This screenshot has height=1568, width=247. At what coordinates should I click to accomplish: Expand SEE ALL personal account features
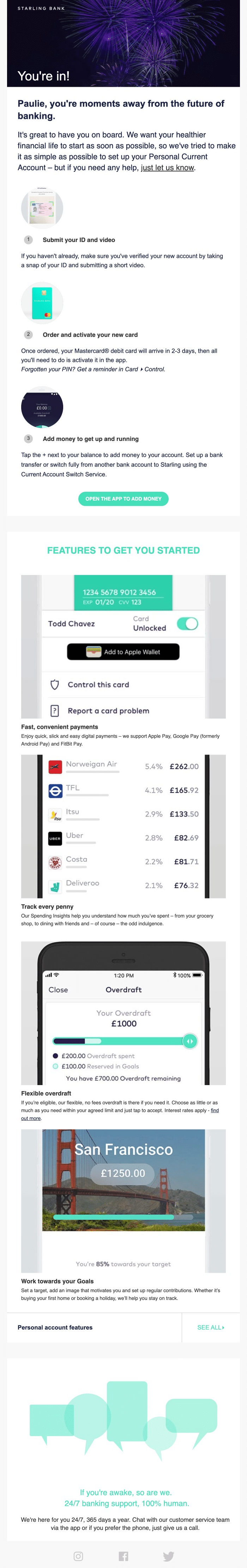click(x=211, y=1327)
